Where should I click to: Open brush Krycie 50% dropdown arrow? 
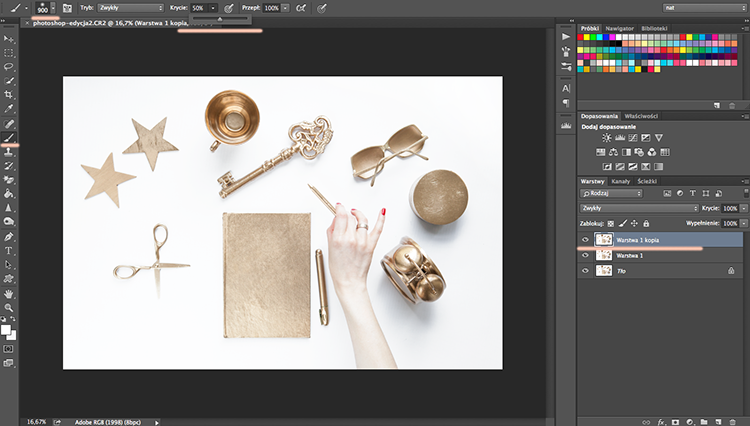point(213,8)
